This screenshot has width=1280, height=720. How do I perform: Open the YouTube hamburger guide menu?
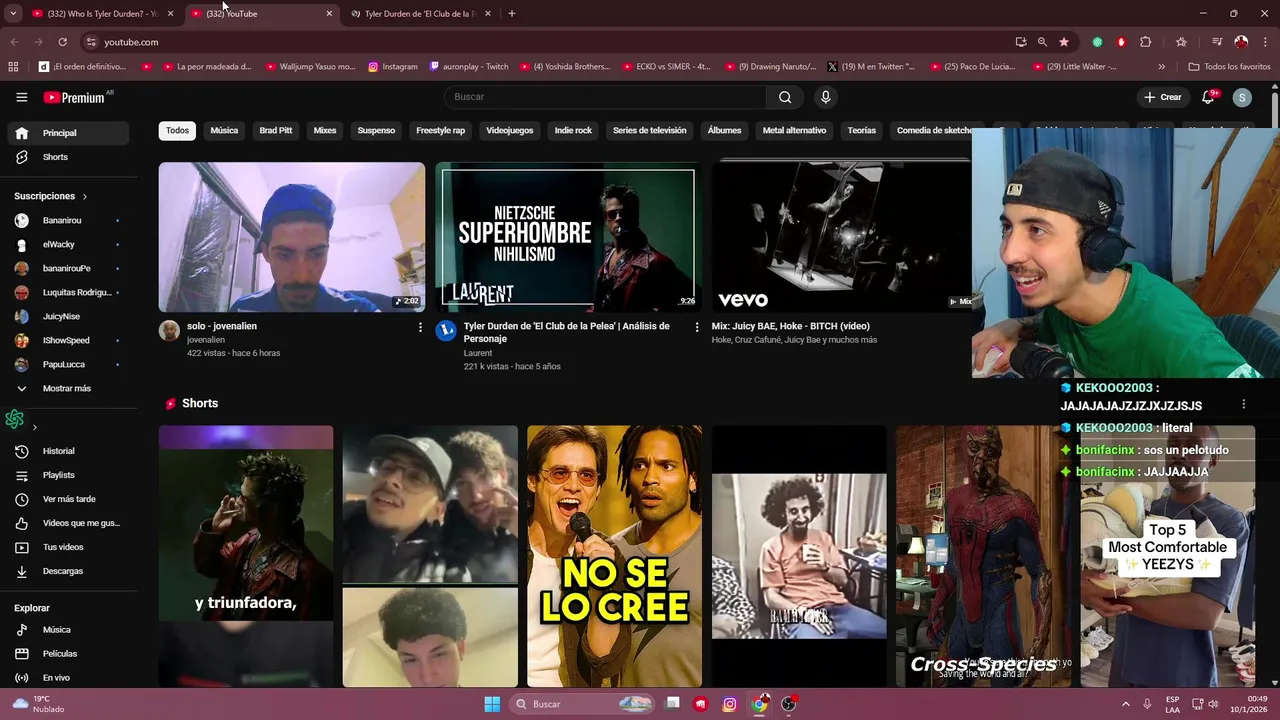(21, 97)
